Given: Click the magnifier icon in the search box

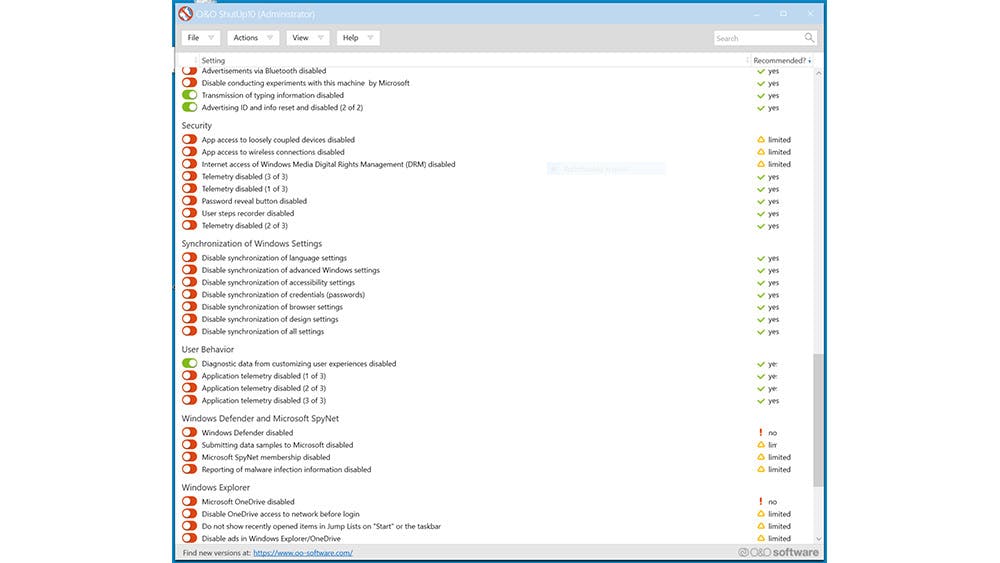Looking at the screenshot, I should coord(809,38).
